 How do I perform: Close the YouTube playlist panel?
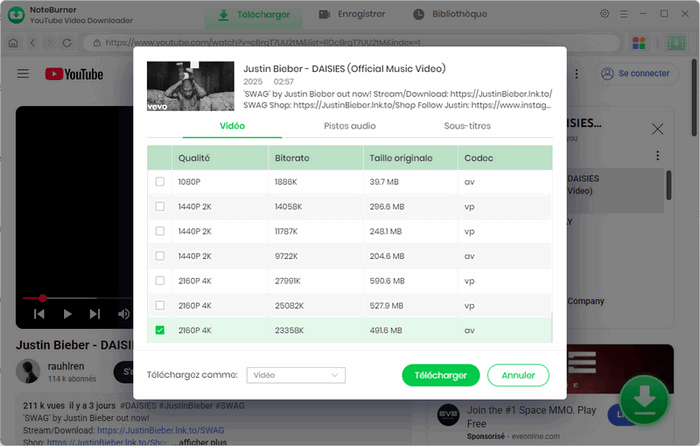(x=657, y=129)
